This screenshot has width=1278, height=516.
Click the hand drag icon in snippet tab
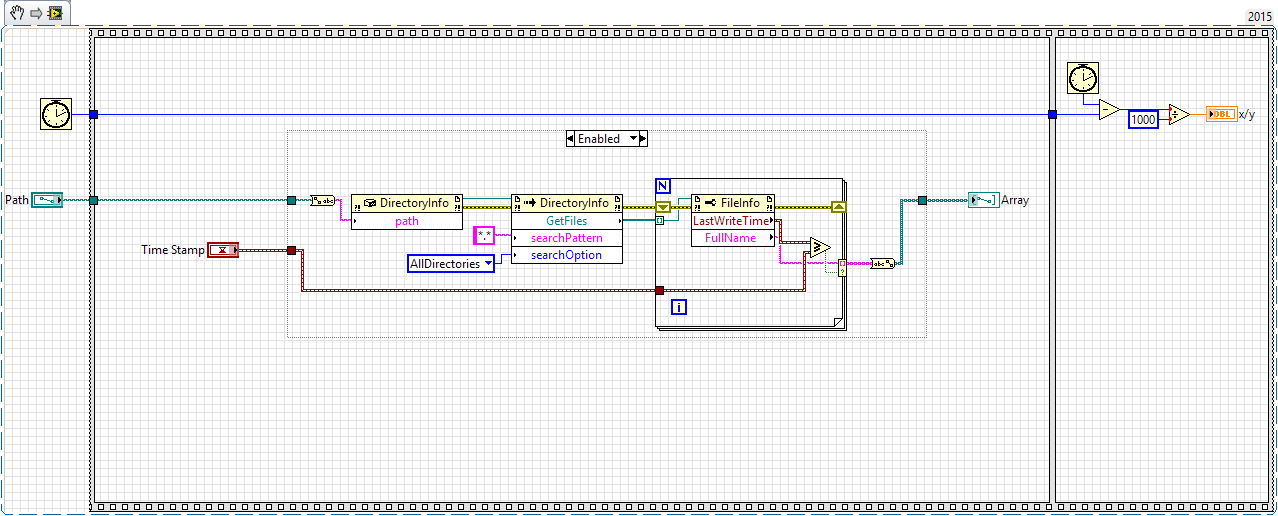15,14
